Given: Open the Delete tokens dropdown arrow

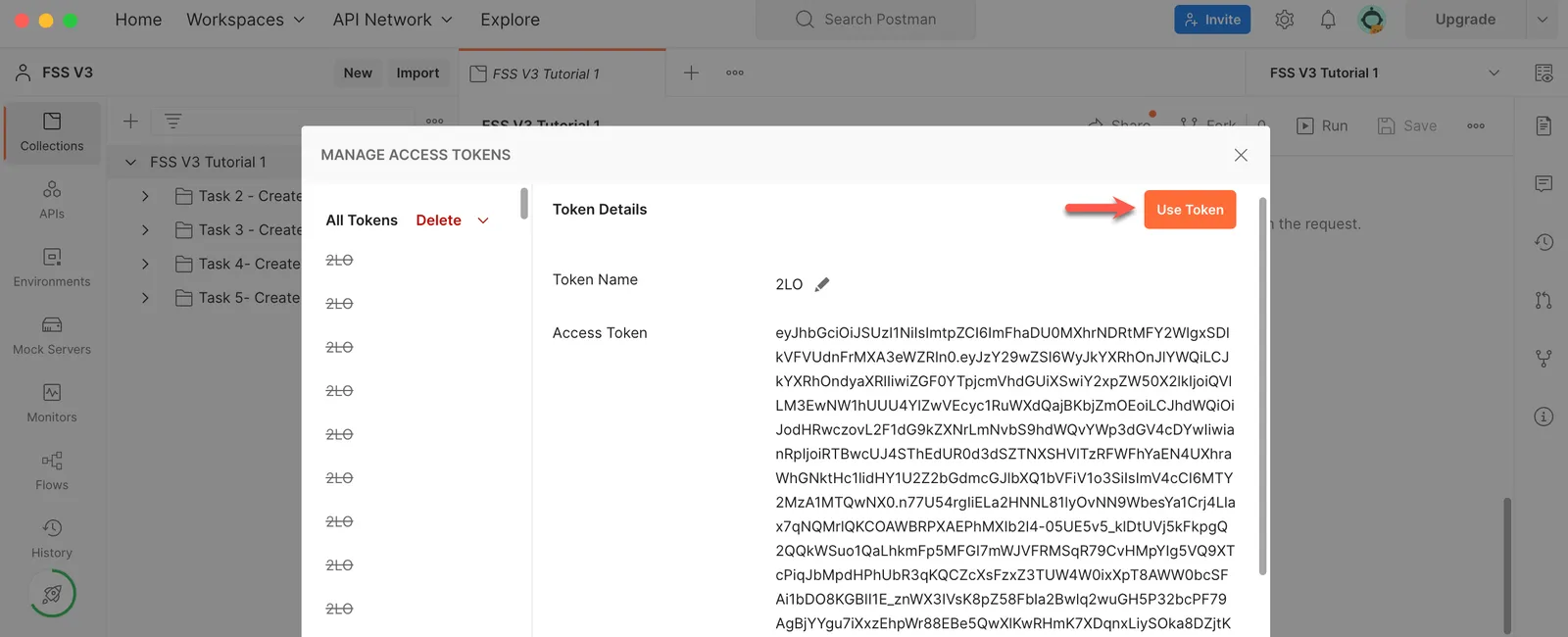Looking at the screenshot, I should [483, 220].
